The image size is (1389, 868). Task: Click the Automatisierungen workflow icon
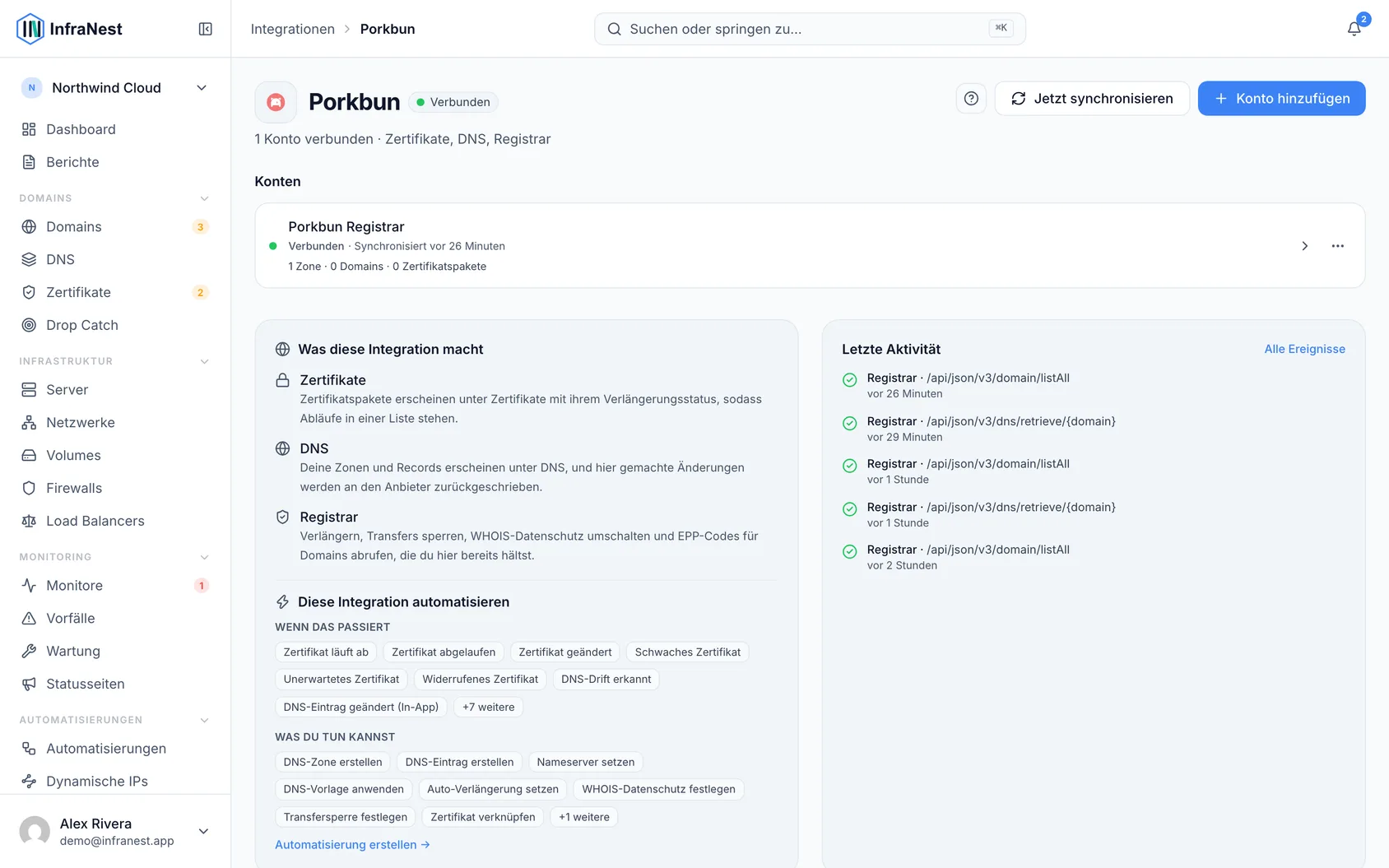tap(29, 748)
